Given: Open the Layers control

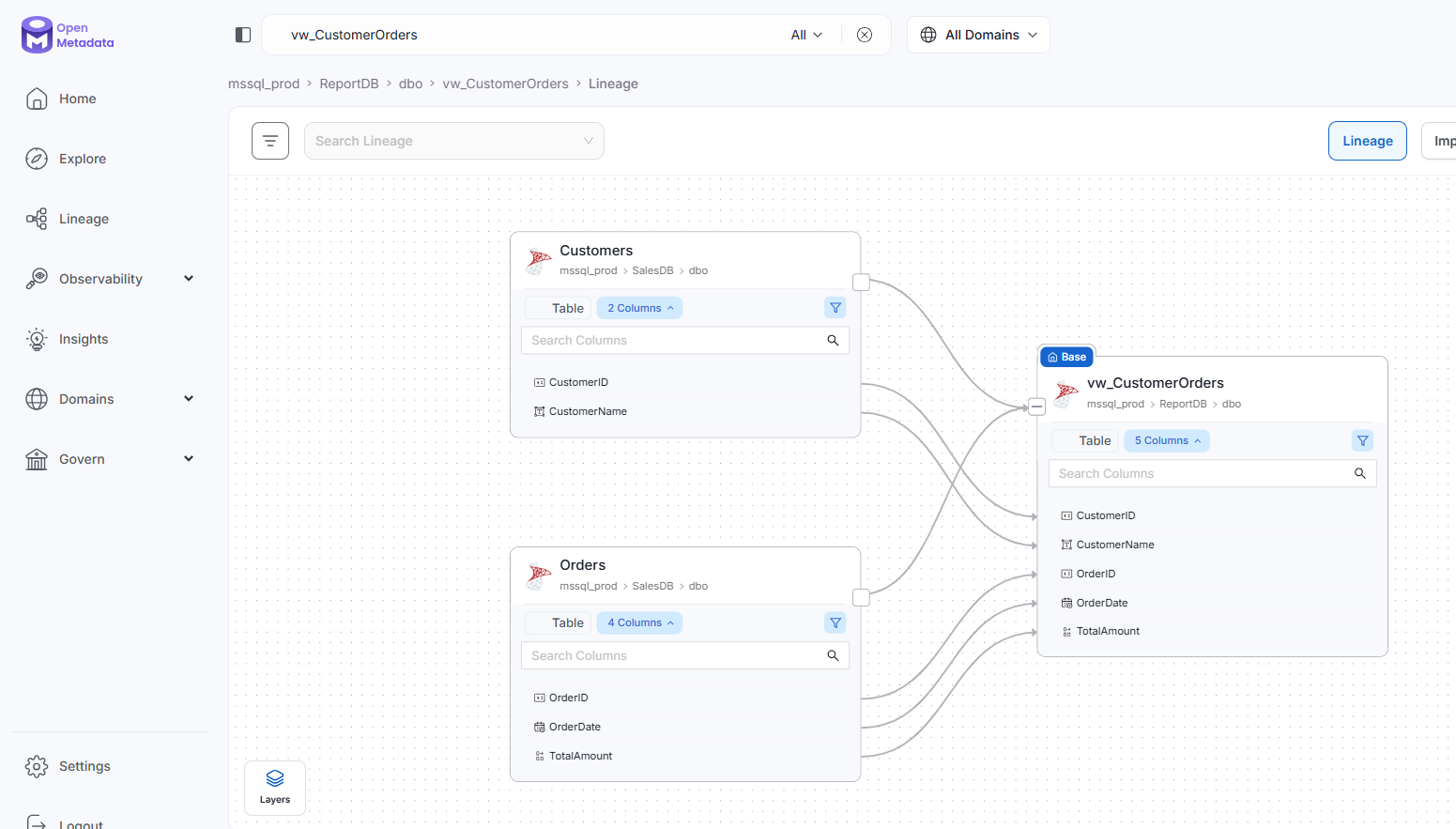Looking at the screenshot, I should 275,788.
